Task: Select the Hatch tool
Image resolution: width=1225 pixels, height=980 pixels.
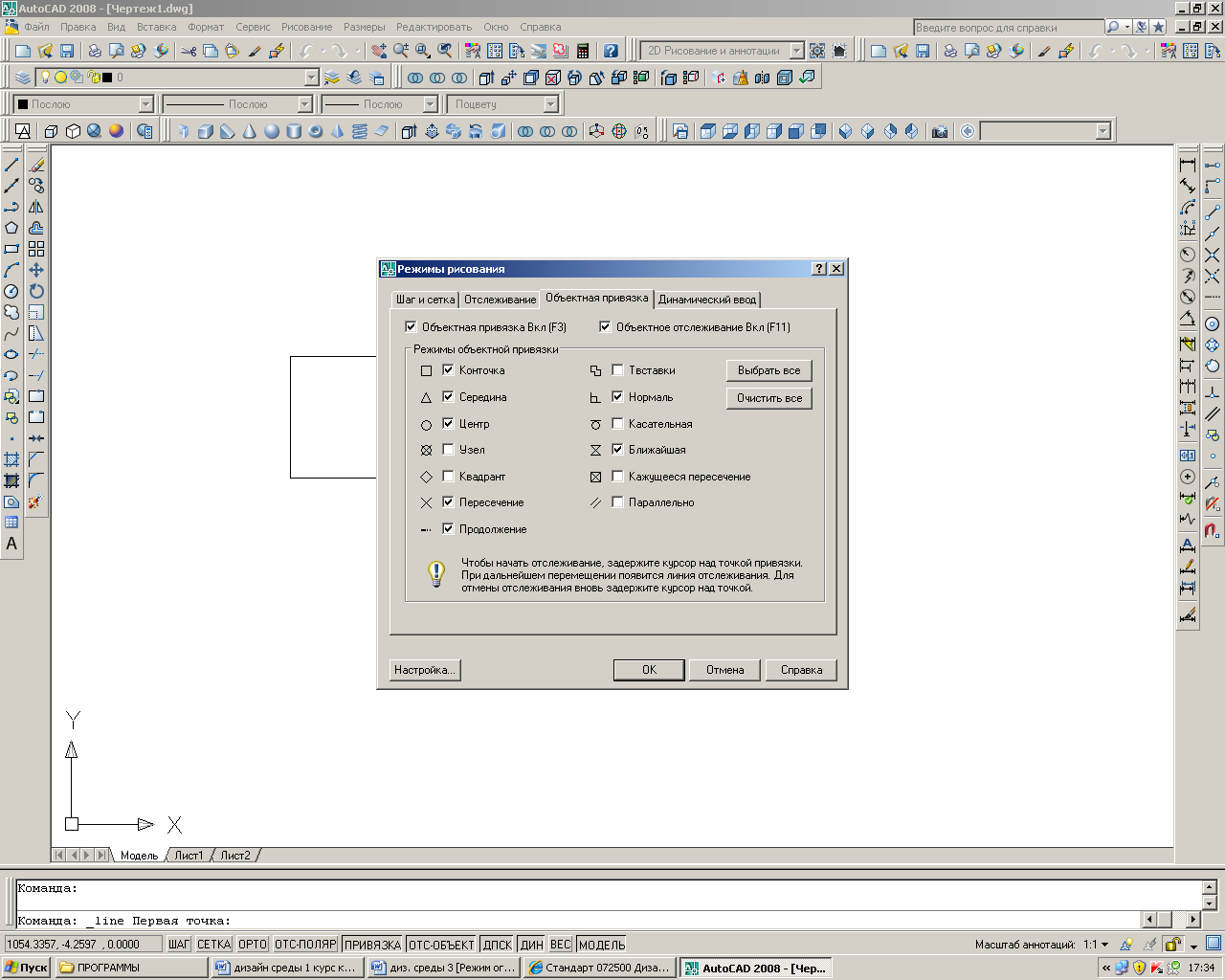Action: tap(11, 459)
